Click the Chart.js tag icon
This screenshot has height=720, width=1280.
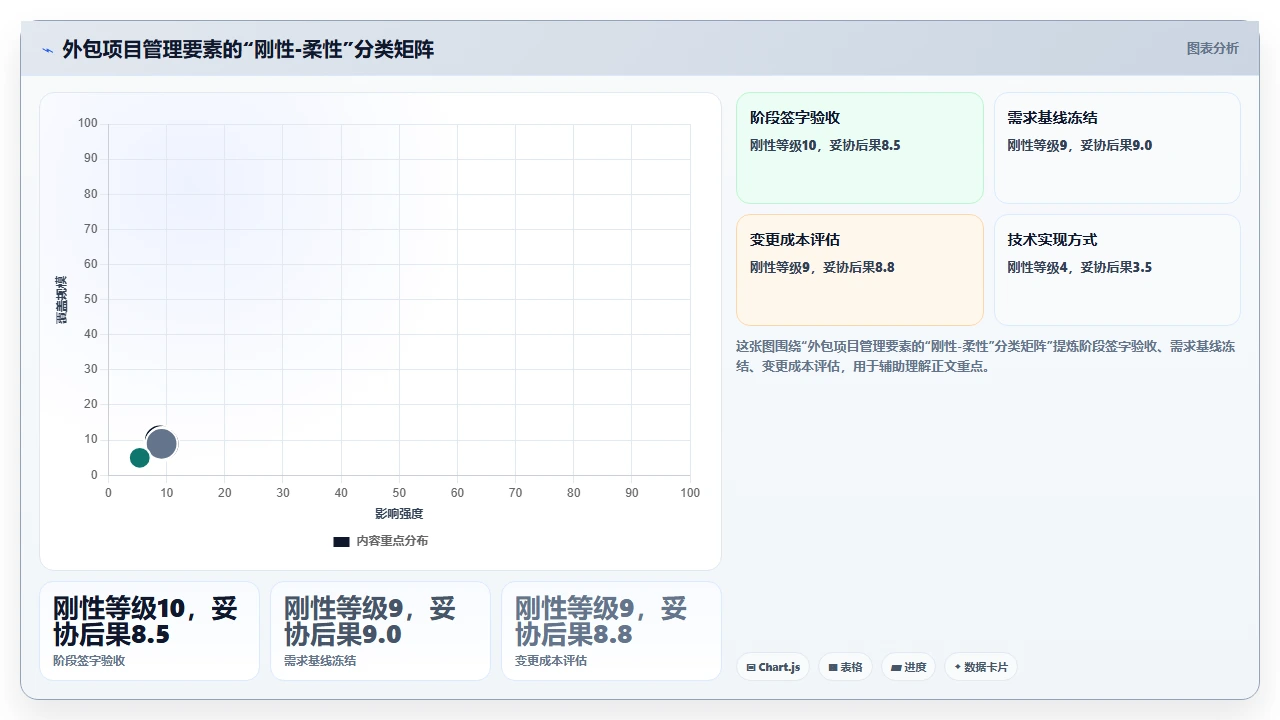pos(750,667)
